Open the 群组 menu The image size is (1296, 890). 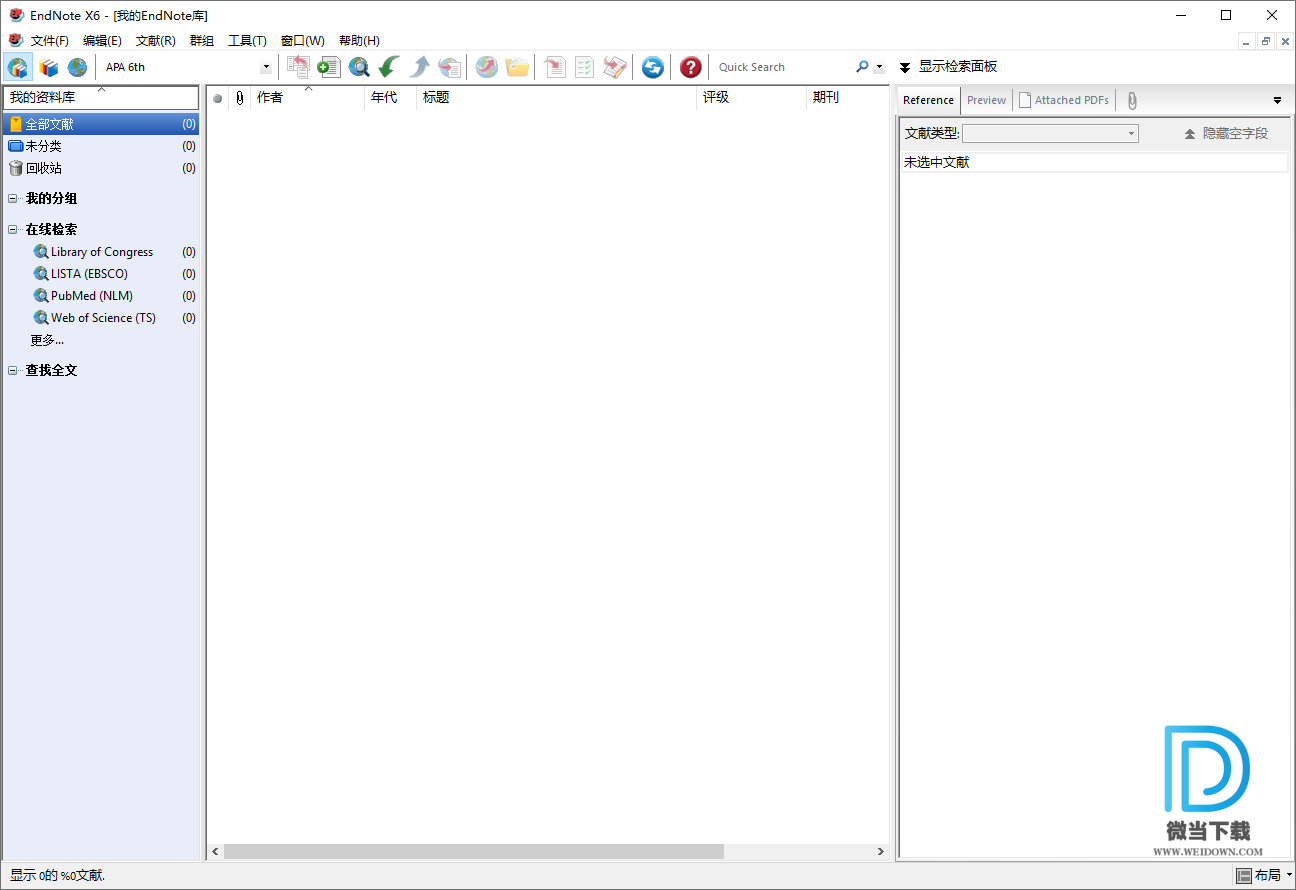[x=202, y=41]
